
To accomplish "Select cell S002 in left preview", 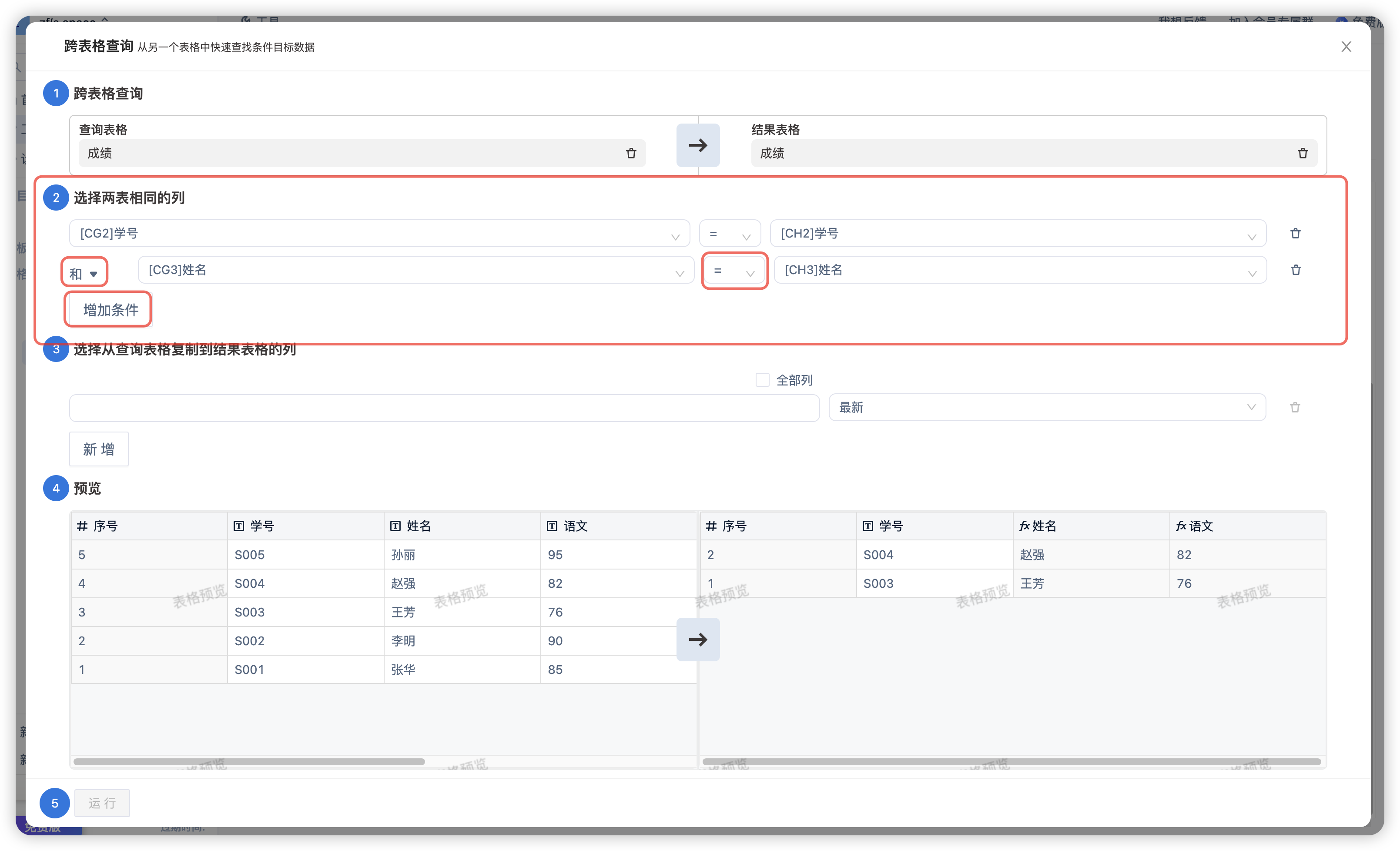I will point(306,641).
